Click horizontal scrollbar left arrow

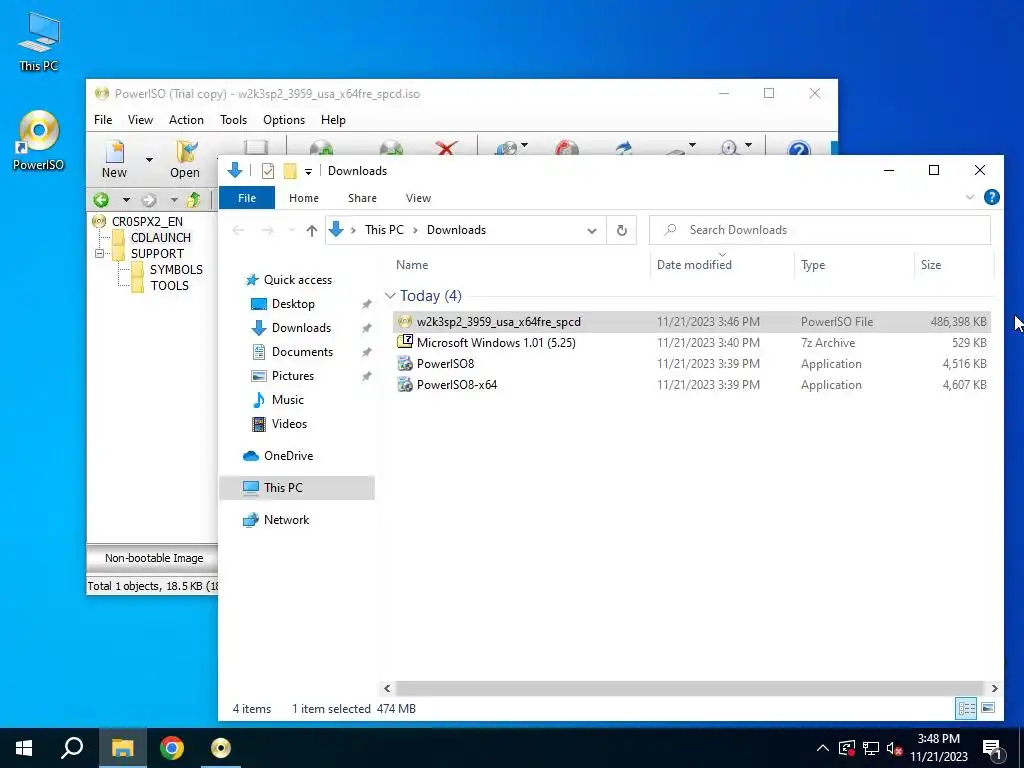click(387, 688)
